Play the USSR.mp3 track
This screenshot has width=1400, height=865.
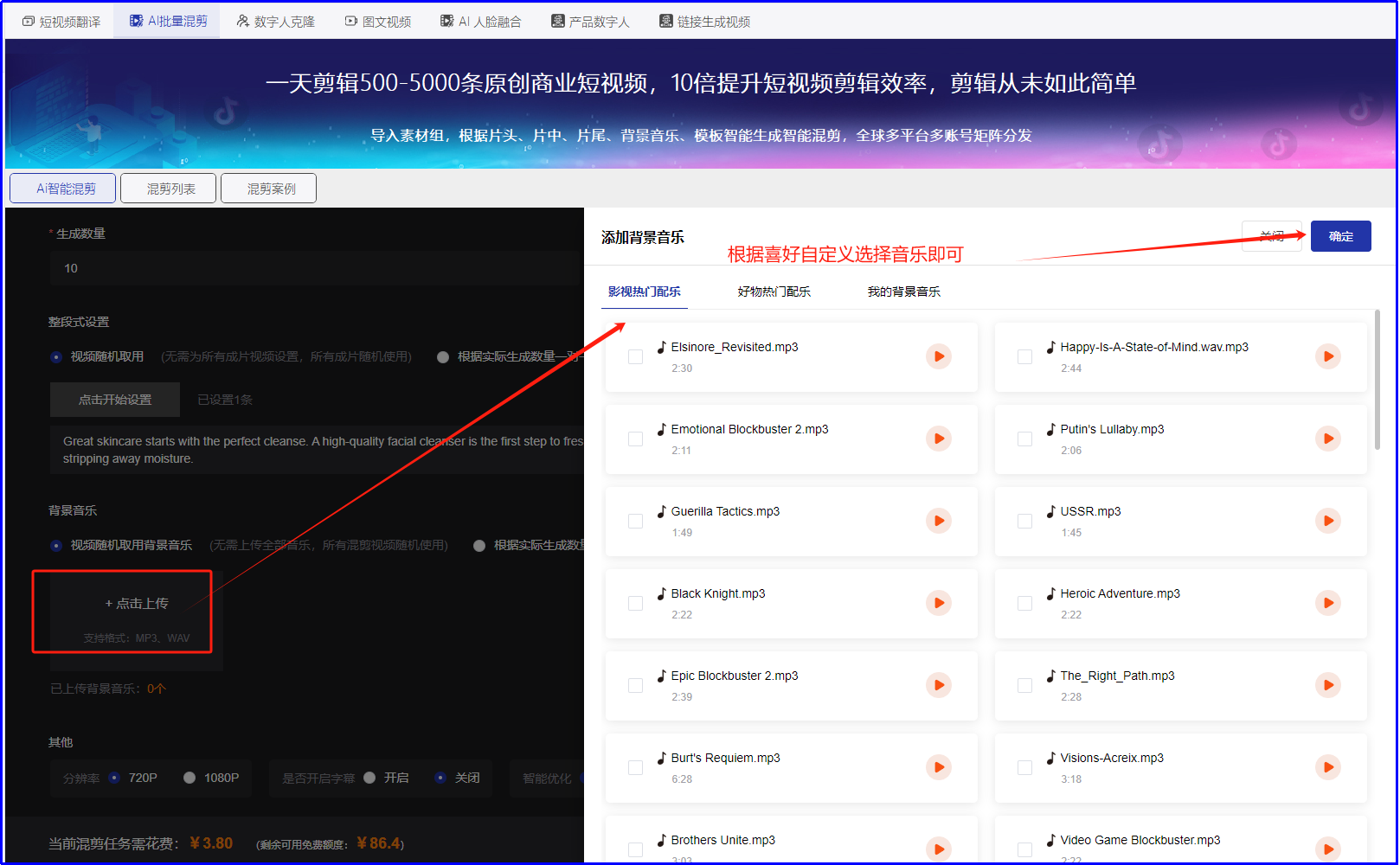pos(1327,521)
